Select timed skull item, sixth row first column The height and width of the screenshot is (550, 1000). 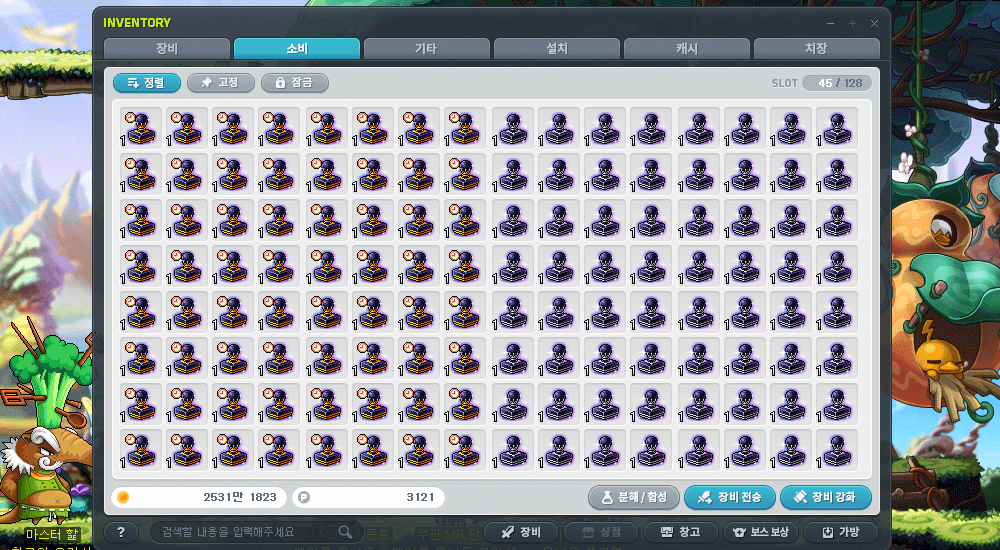tap(141, 358)
